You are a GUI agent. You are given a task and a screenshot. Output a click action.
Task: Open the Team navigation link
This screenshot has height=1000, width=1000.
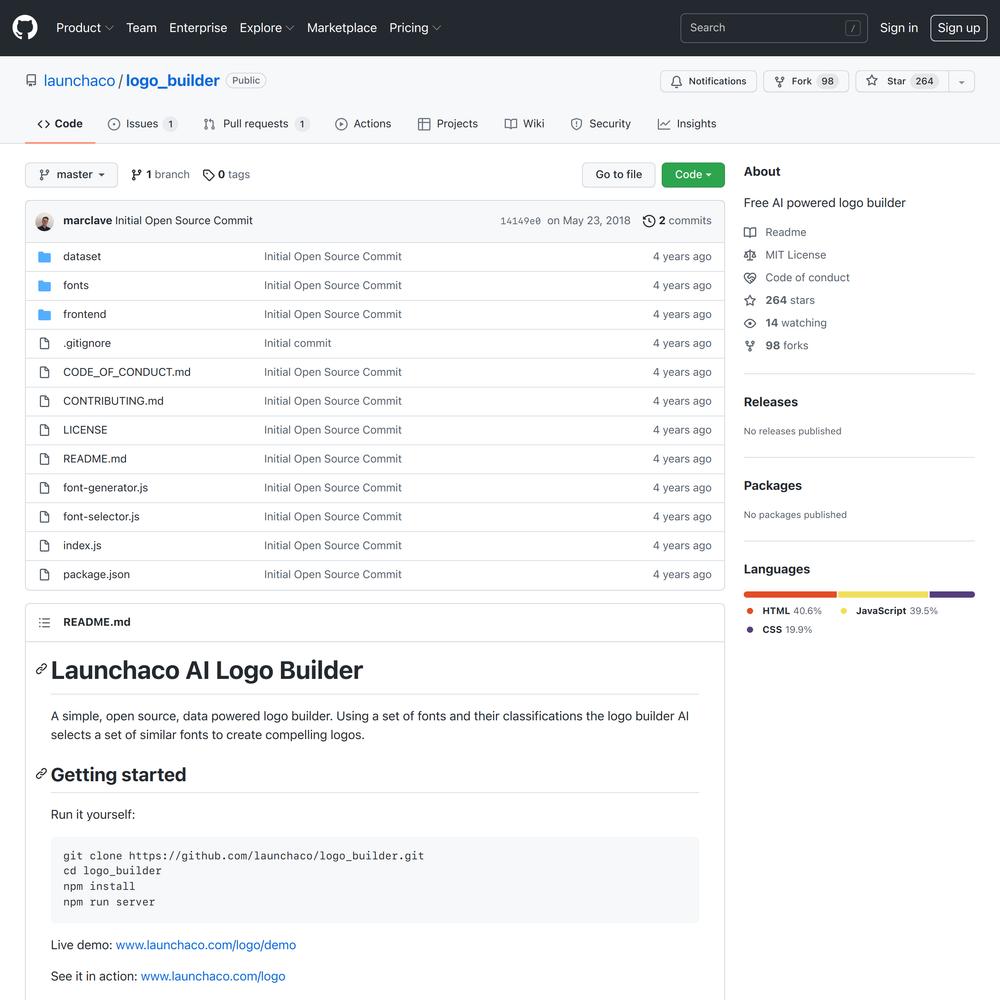coord(141,28)
